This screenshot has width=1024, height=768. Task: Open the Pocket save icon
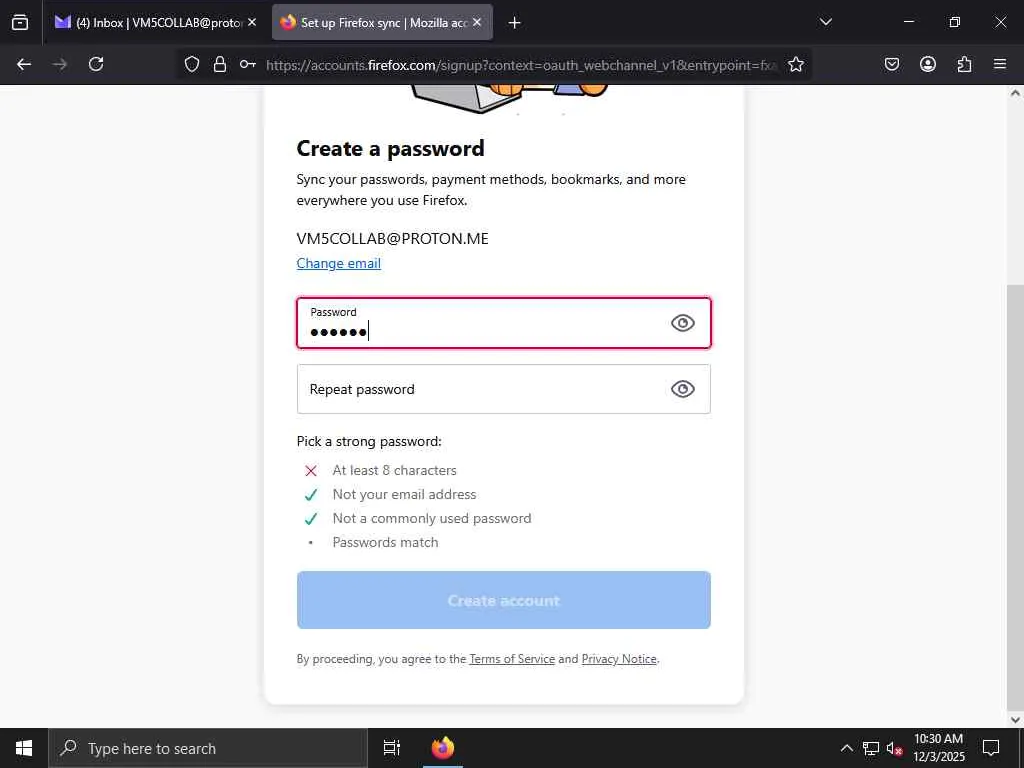coord(891,64)
